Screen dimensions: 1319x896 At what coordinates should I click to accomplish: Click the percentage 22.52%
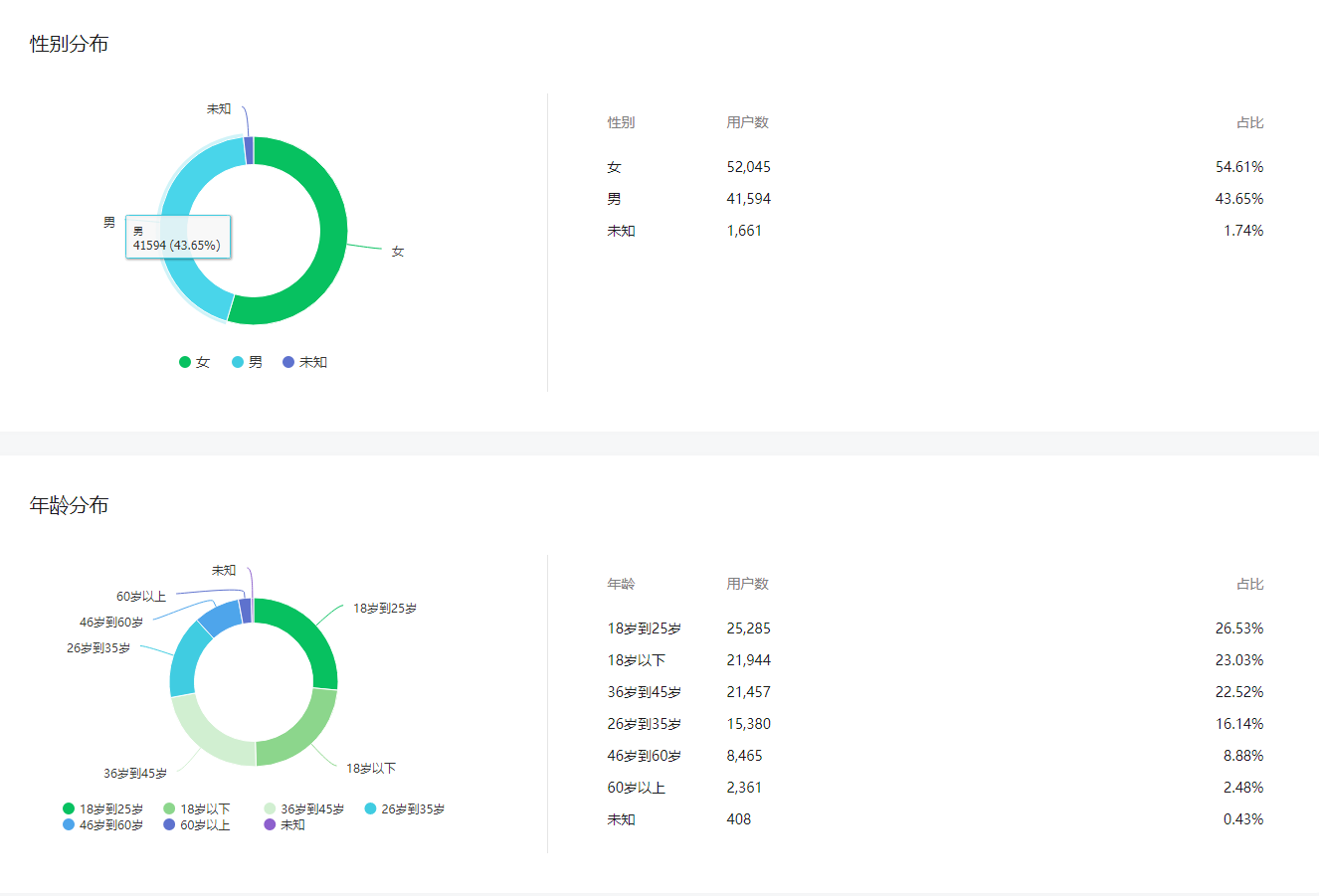click(x=1239, y=692)
